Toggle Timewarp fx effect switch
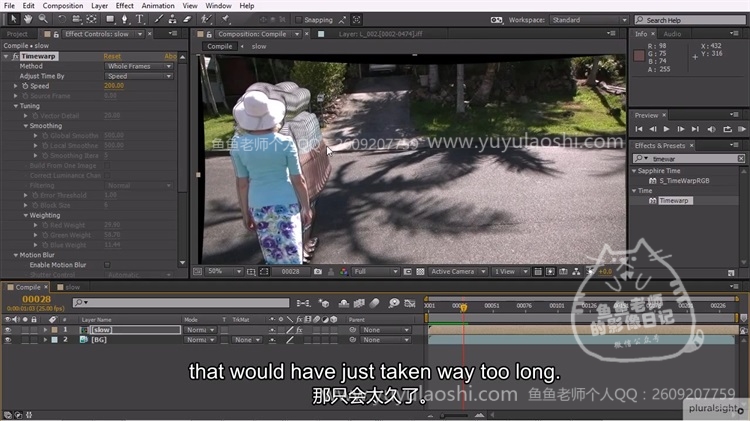750x421 pixels. click(15, 56)
